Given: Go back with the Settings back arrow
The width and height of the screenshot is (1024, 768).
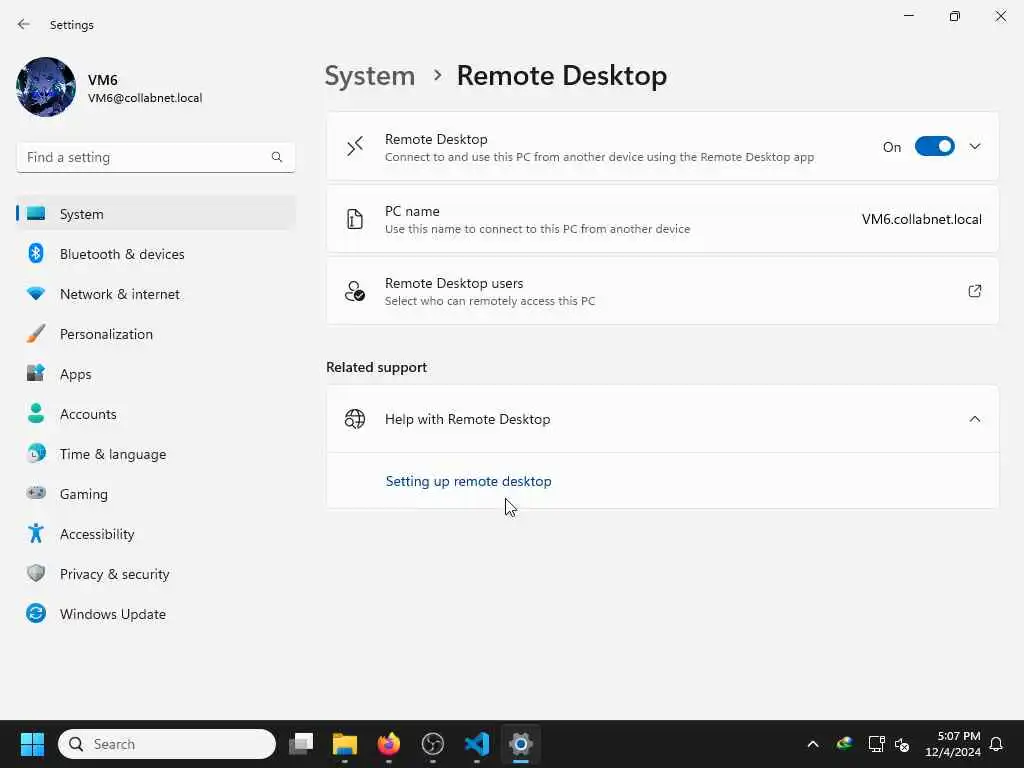Looking at the screenshot, I should [24, 25].
